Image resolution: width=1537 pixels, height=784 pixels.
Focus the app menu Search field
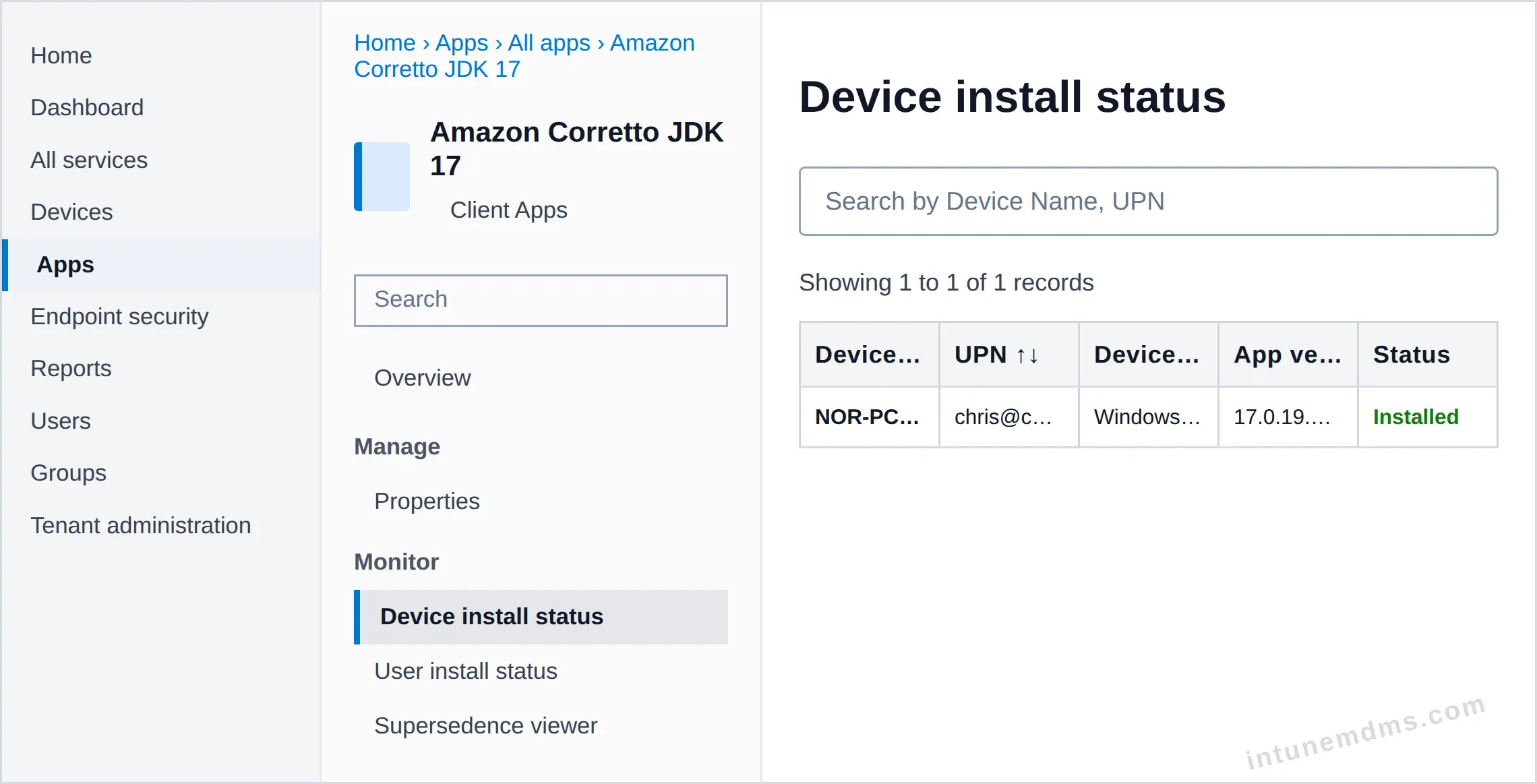coord(541,300)
